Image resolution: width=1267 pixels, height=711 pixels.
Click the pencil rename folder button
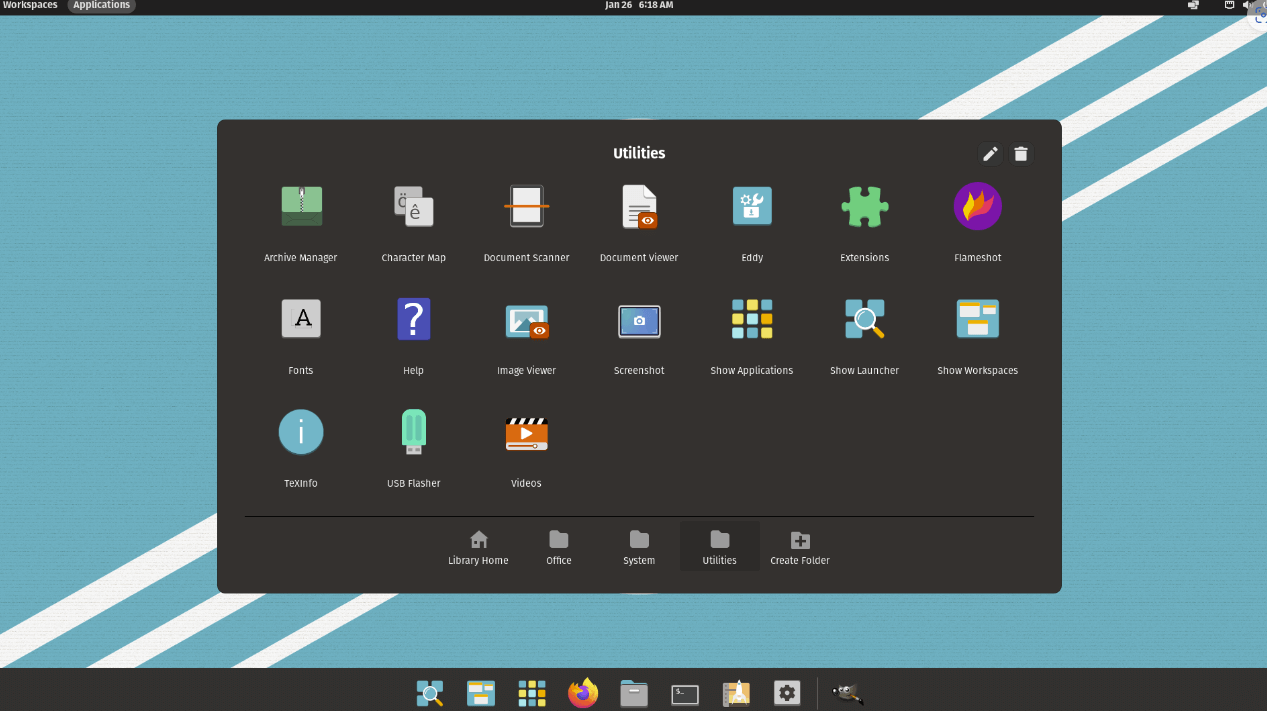tap(990, 154)
